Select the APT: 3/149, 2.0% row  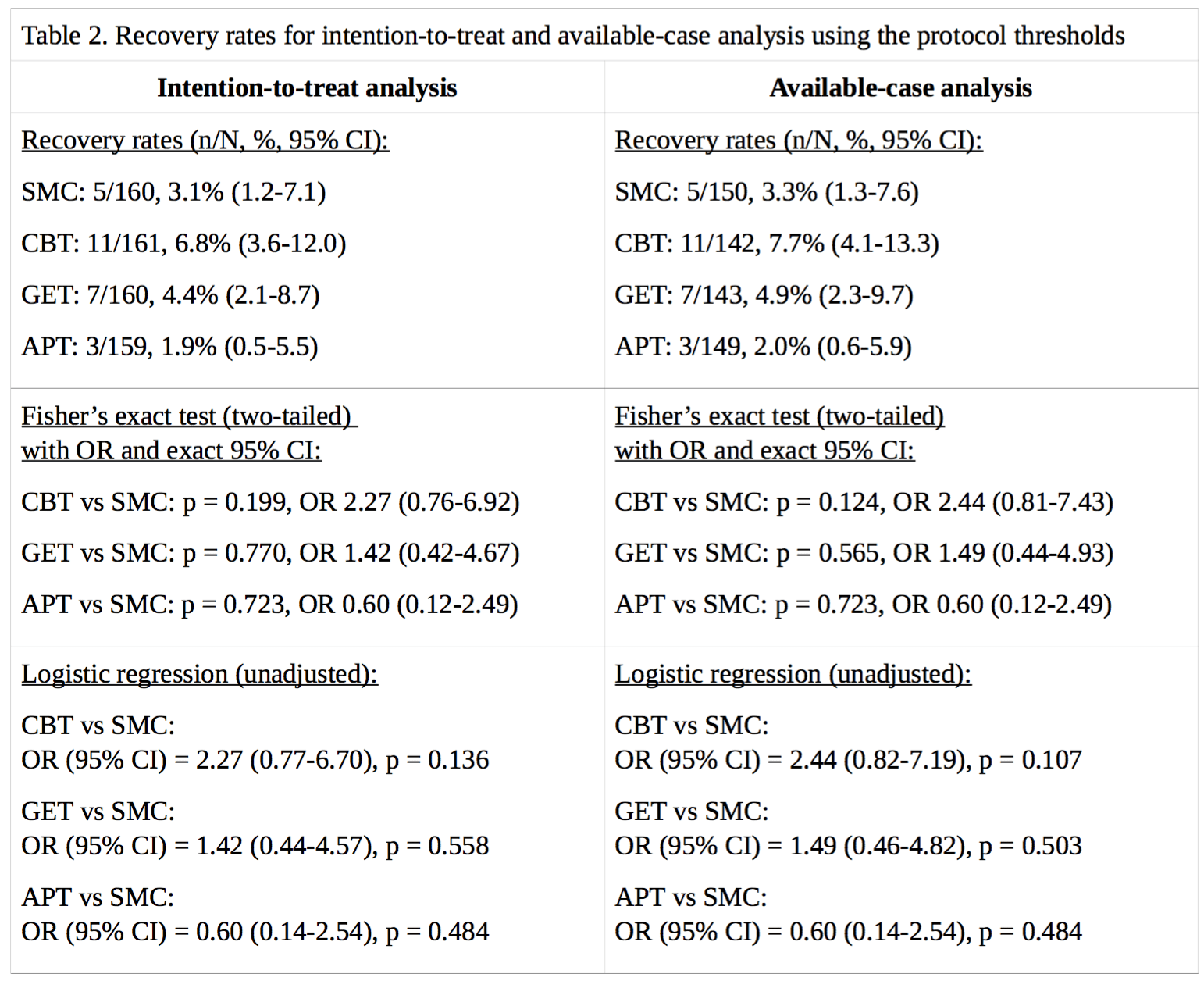pyautogui.click(x=763, y=346)
